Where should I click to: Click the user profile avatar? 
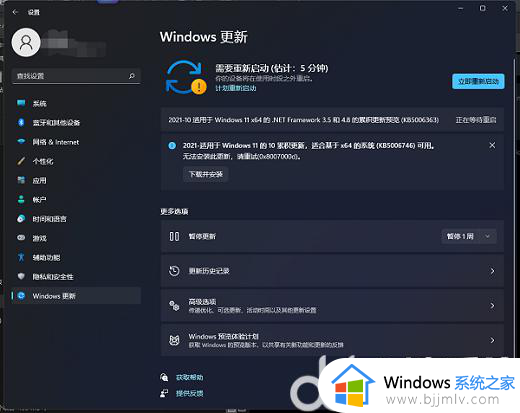tap(26, 42)
